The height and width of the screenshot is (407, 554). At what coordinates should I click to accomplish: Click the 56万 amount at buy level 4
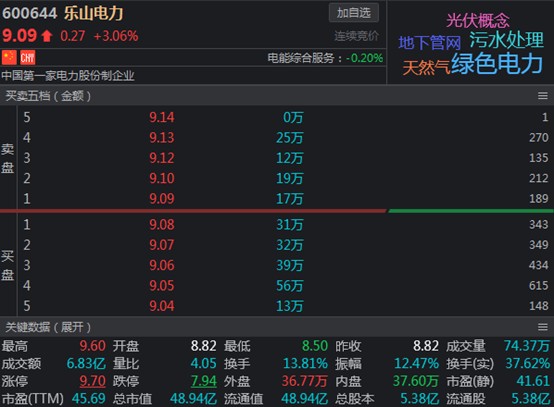point(289,286)
